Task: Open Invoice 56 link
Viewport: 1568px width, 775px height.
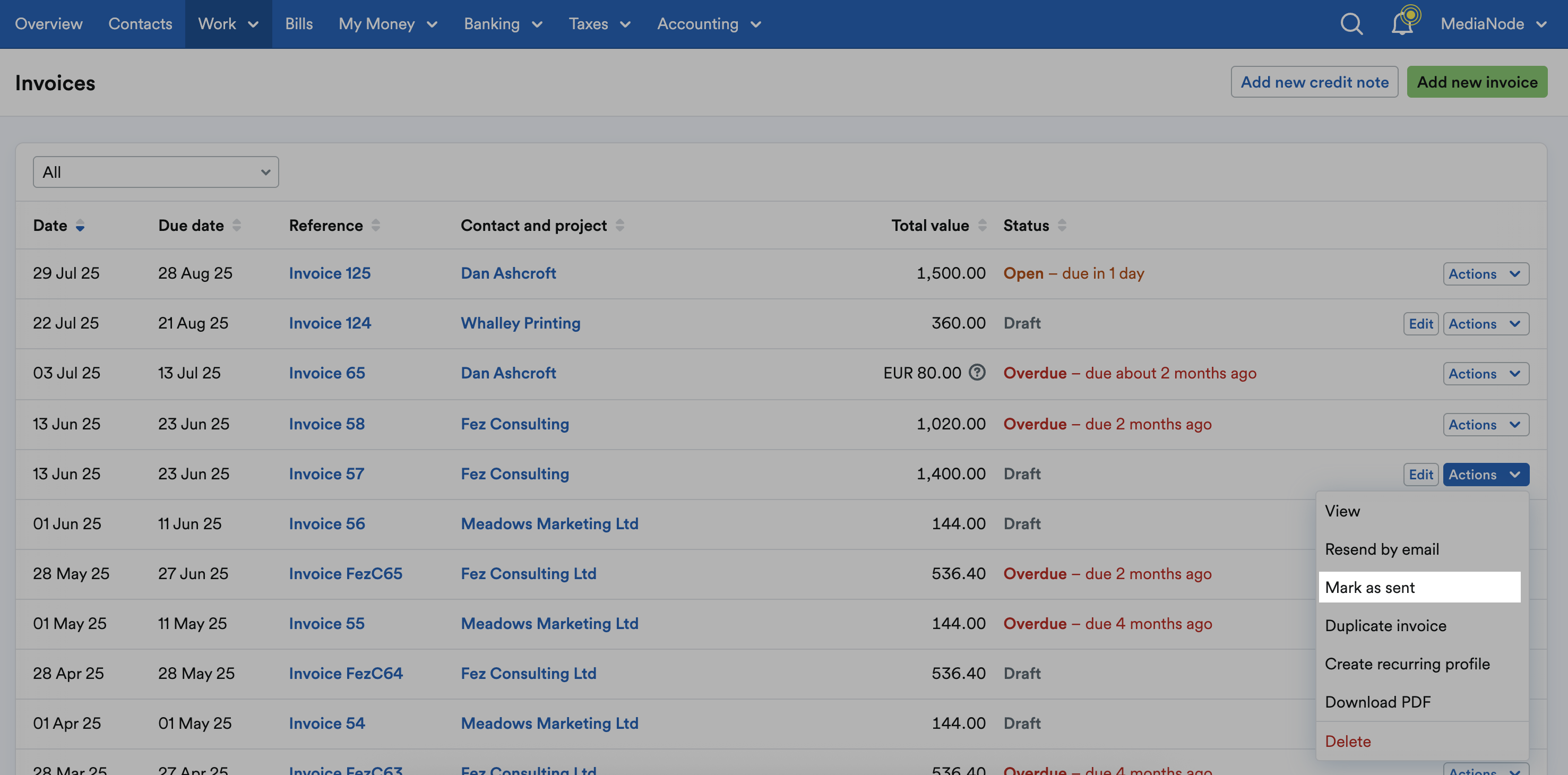Action: [327, 524]
